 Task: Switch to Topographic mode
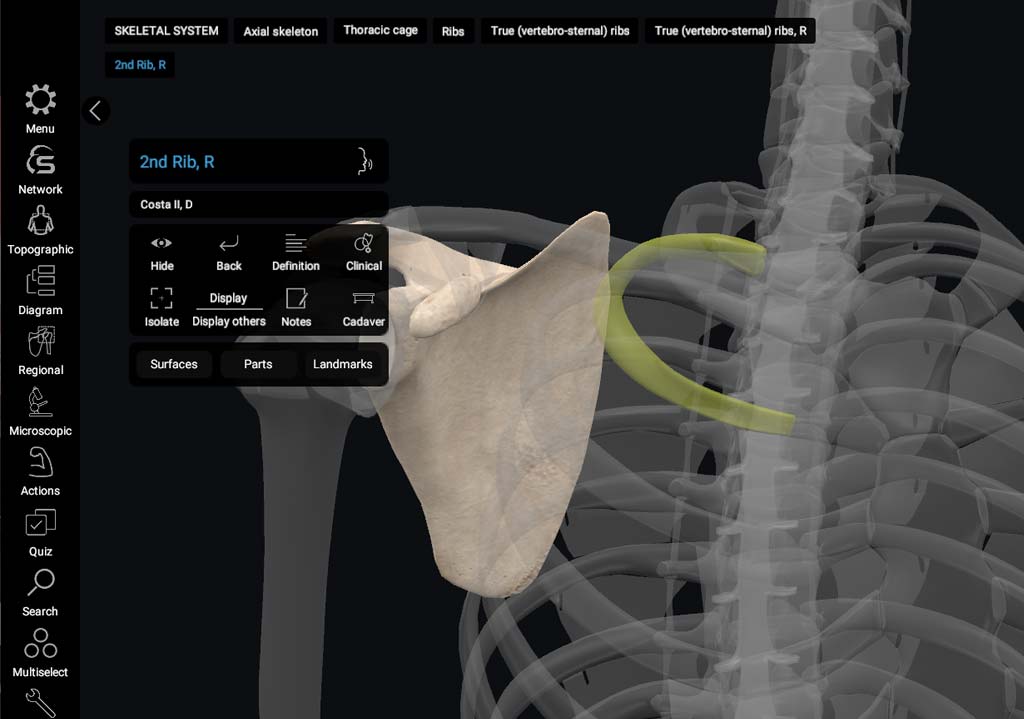click(40, 230)
